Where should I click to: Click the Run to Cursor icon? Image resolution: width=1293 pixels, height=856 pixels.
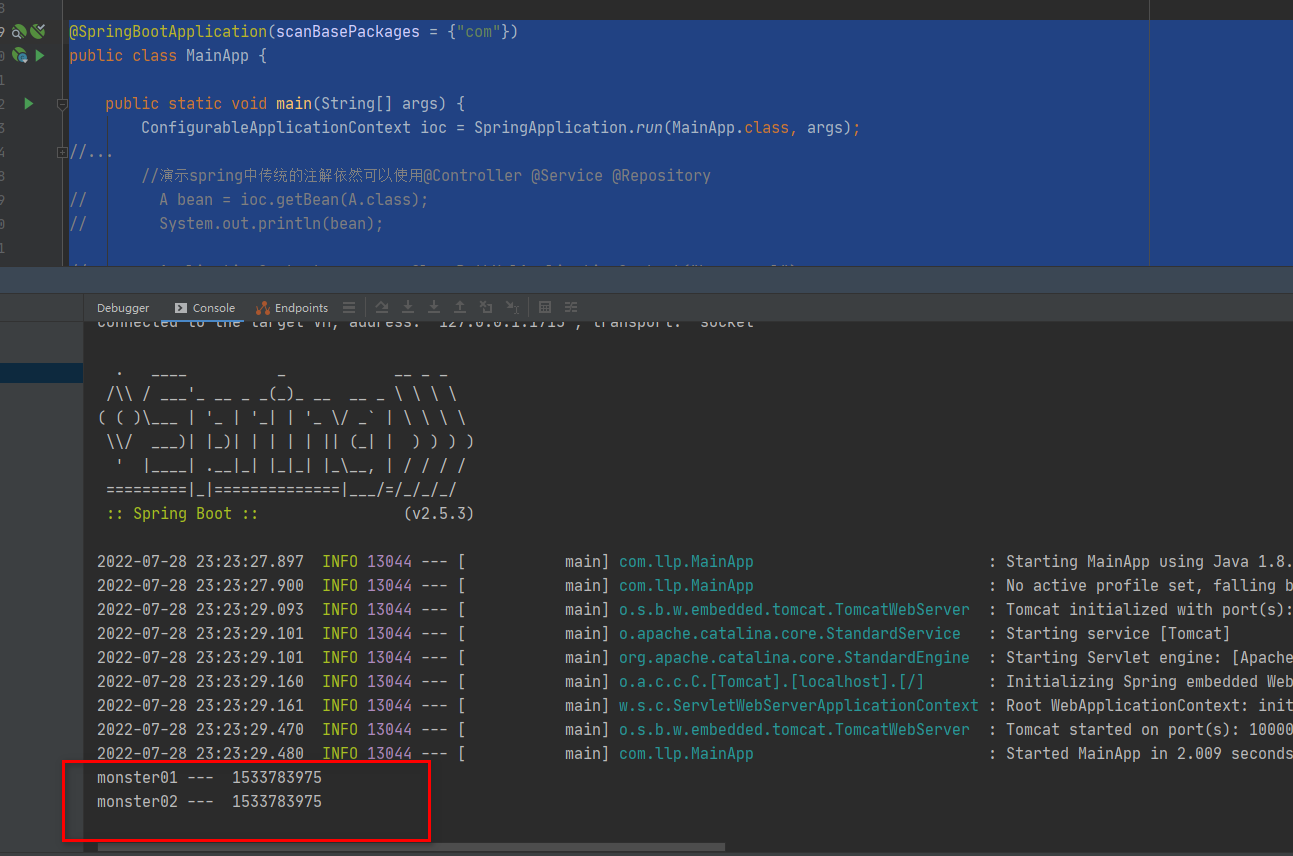click(x=512, y=307)
